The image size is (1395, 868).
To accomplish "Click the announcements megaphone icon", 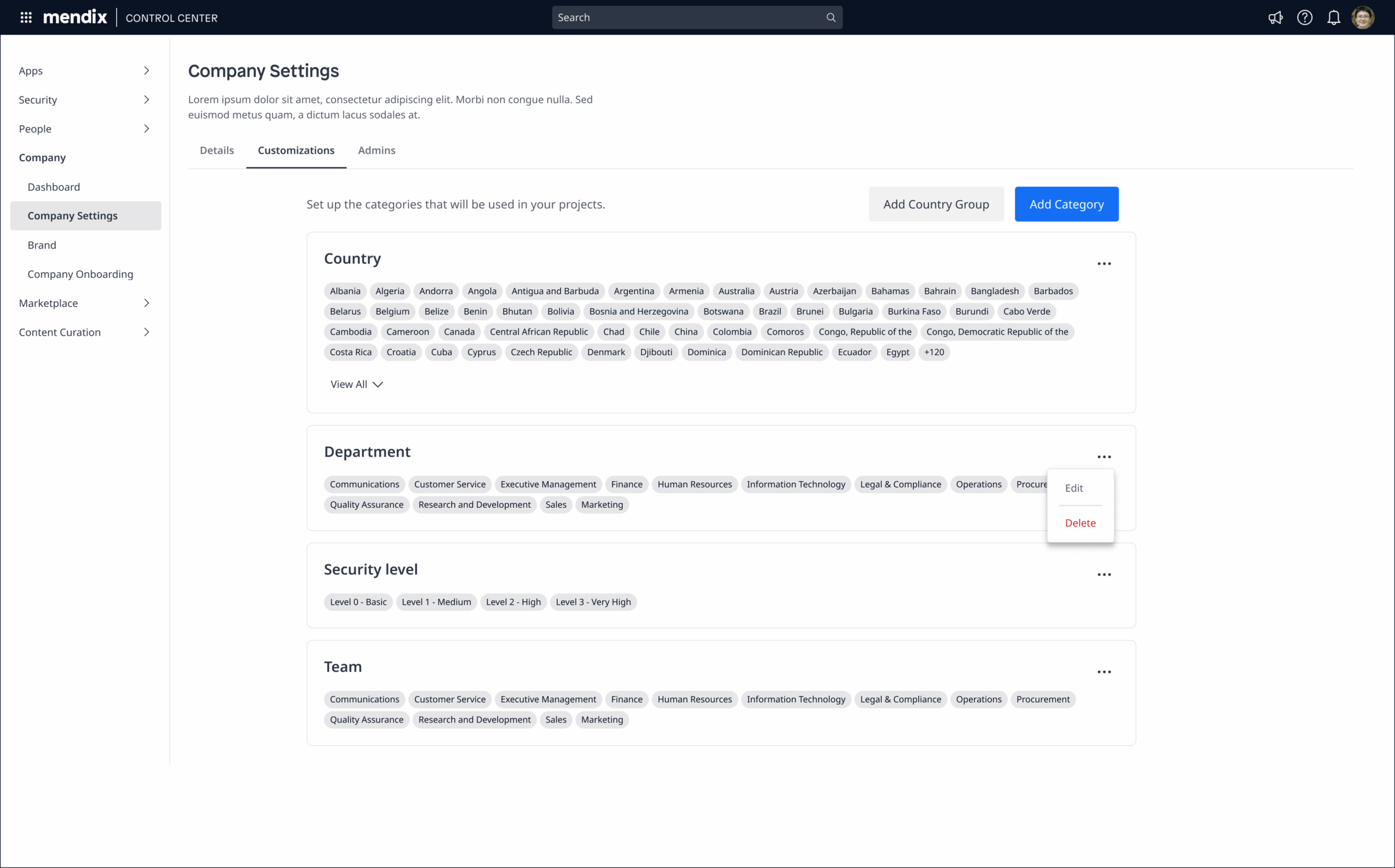I will tap(1275, 17).
